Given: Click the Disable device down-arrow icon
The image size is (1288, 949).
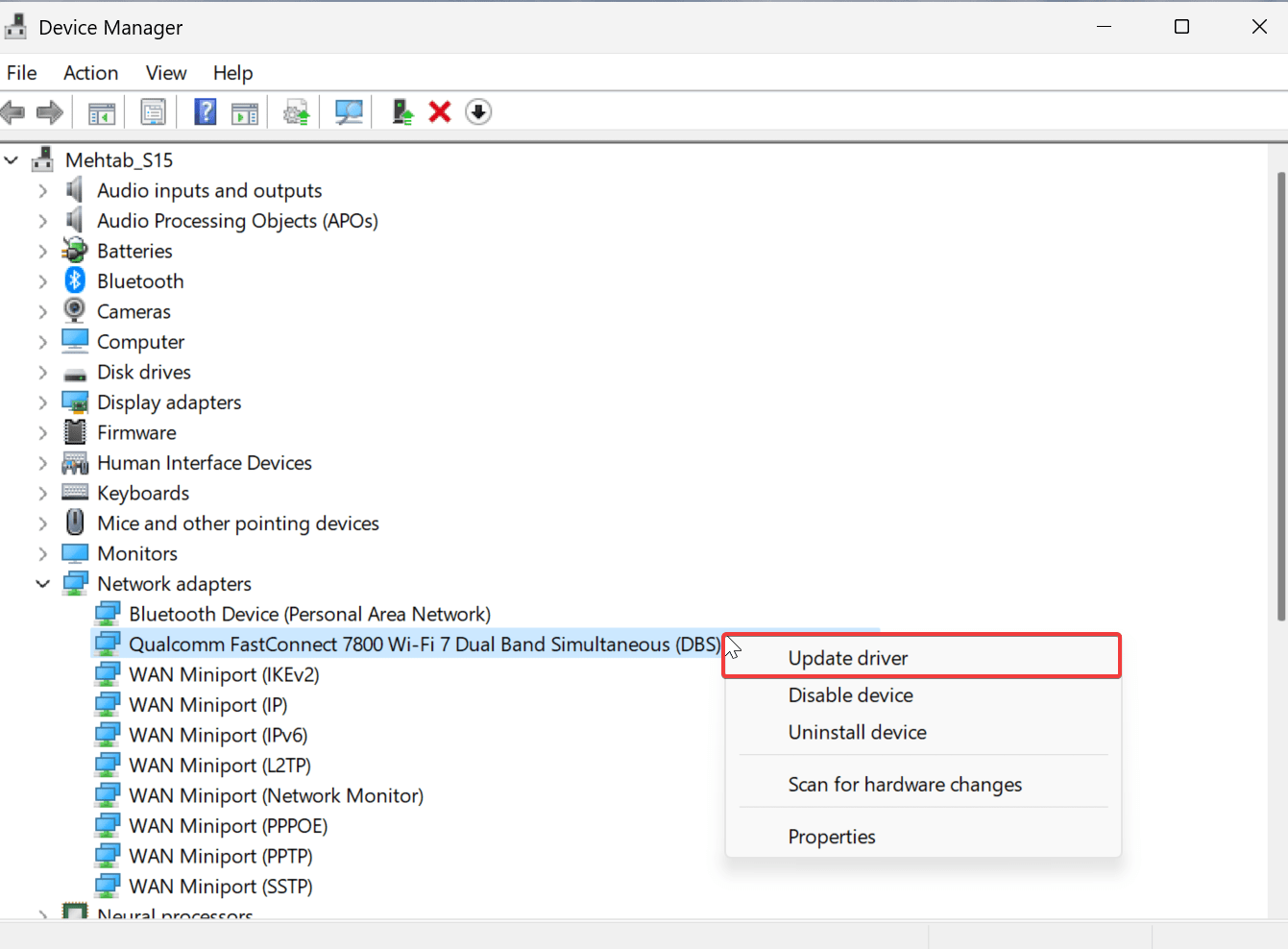Looking at the screenshot, I should click(478, 112).
